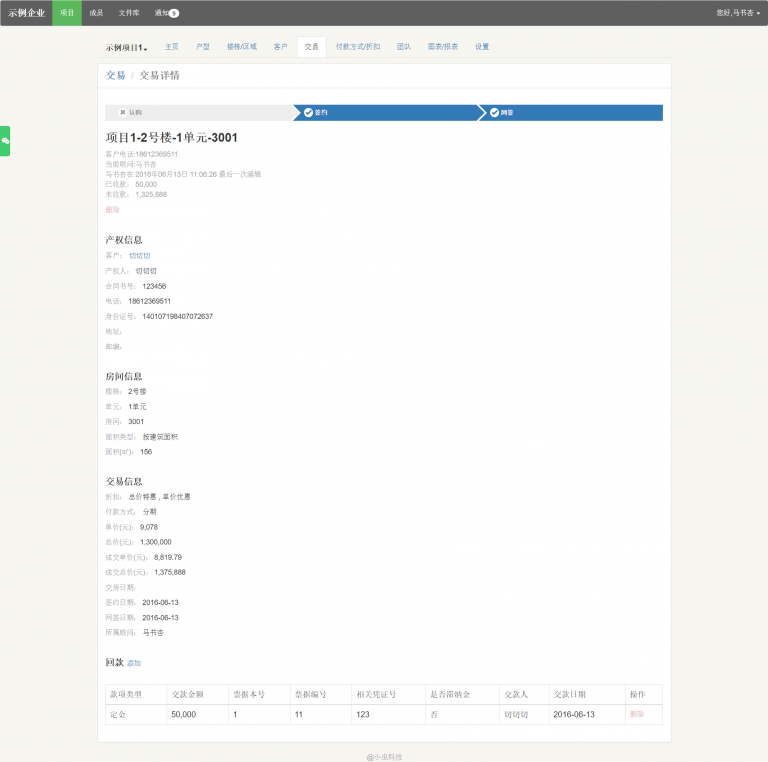Click the 示例企业 brand logo
The height and width of the screenshot is (762, 768).
27,13
